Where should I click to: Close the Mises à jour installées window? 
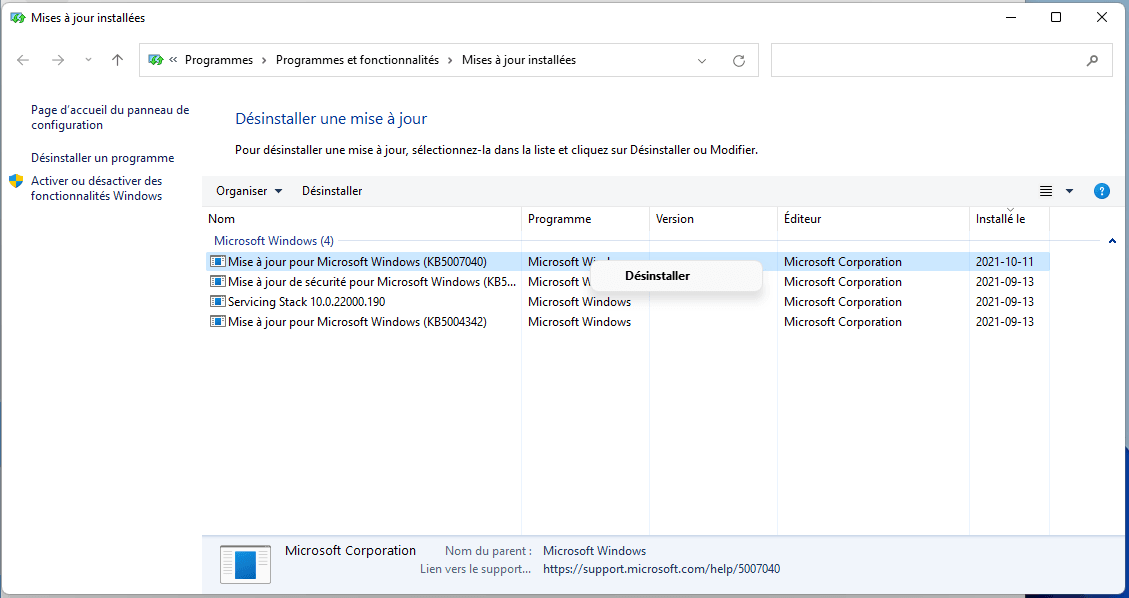[1102, 18]
